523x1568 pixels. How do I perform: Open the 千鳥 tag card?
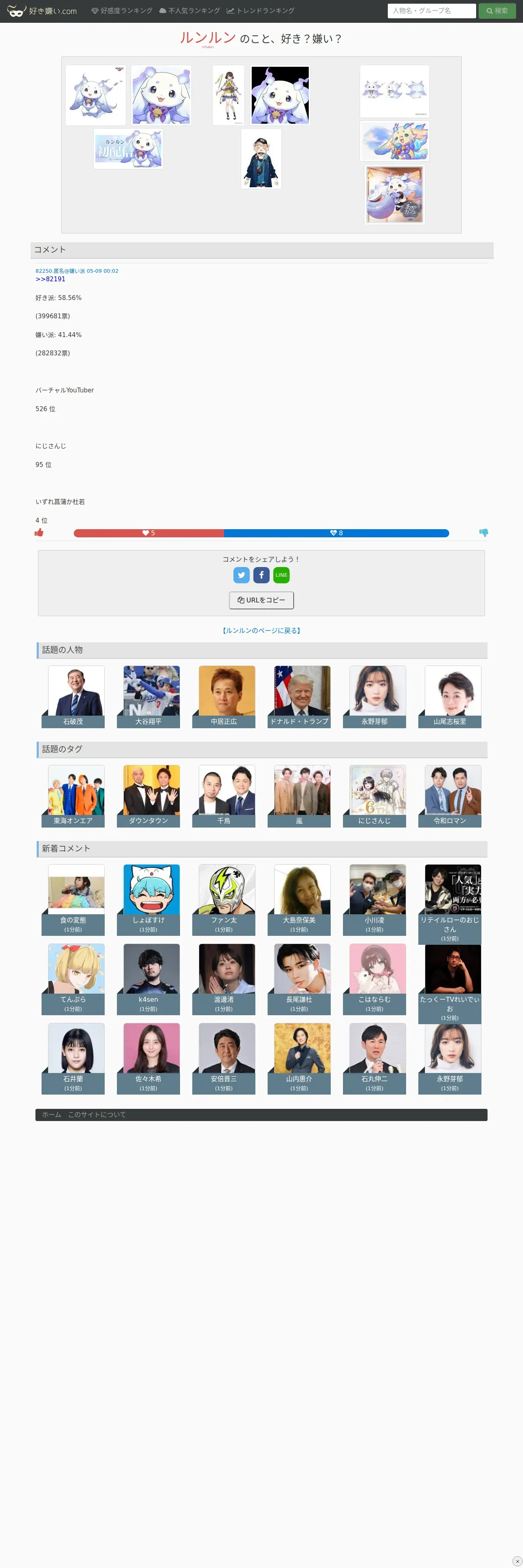224,795
